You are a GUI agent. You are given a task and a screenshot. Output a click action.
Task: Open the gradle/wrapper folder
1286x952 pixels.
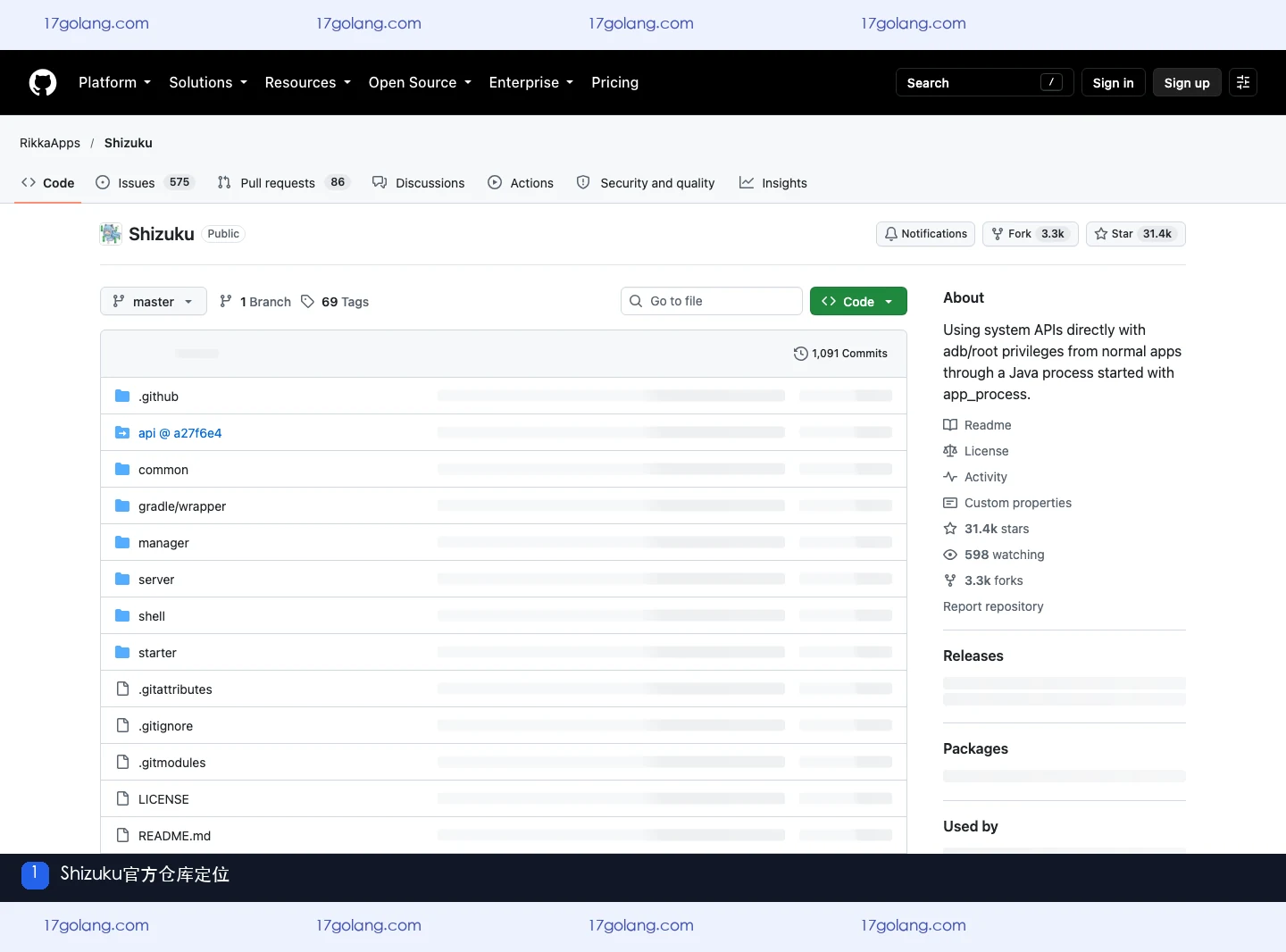182,506
